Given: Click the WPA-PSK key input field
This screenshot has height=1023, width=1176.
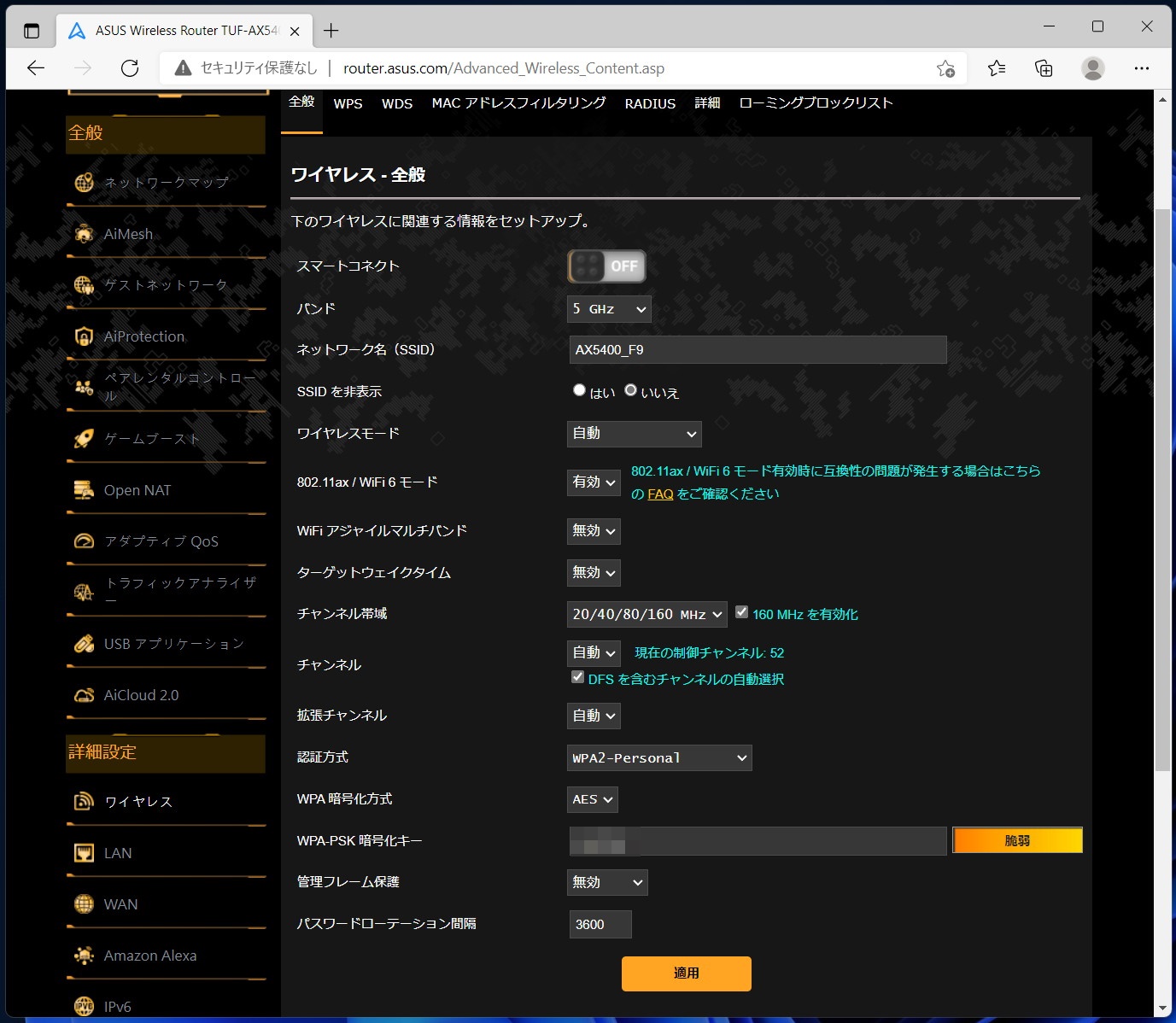Looking at the screenshot, I should [x=758, y=841].
